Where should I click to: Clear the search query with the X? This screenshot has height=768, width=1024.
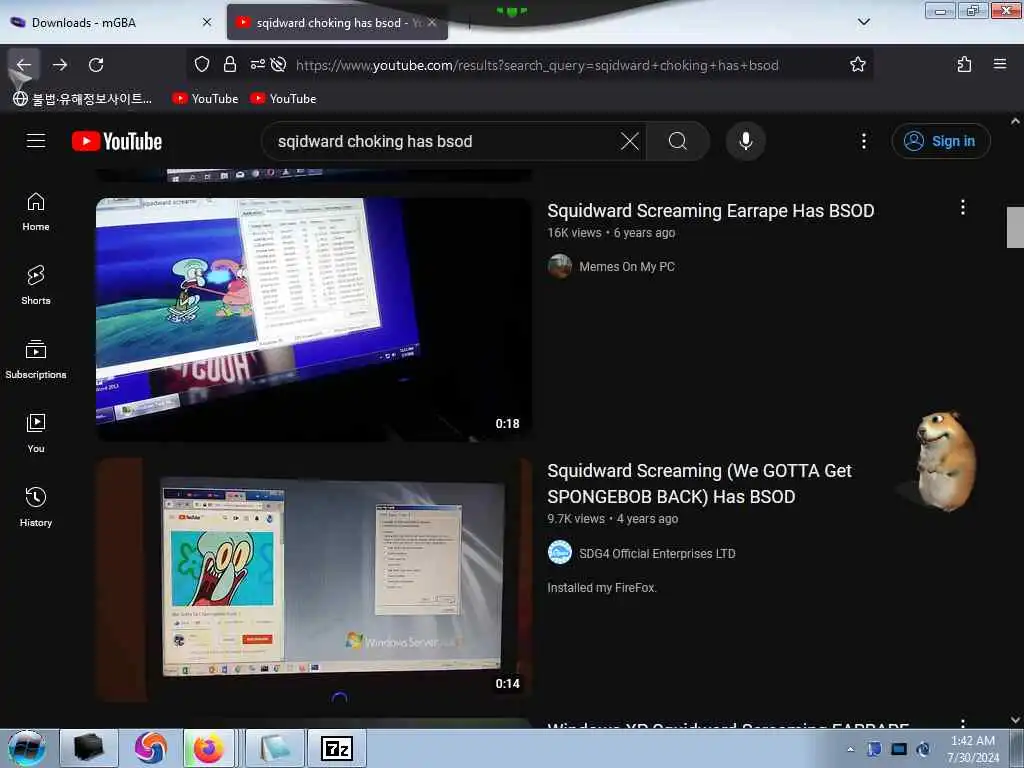pos(630,141)
